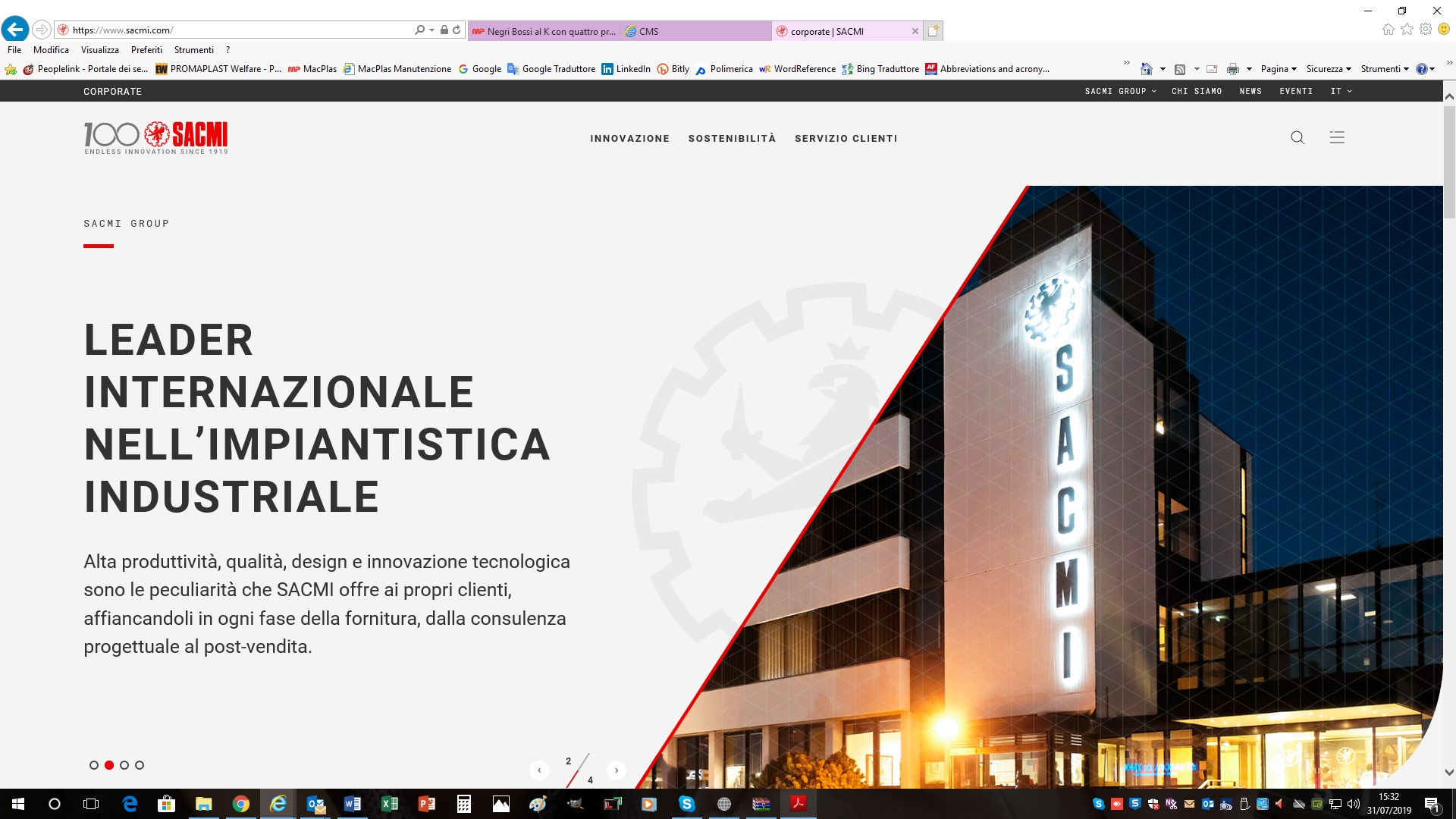Click the site search magnifier icon

(1298, 137)
